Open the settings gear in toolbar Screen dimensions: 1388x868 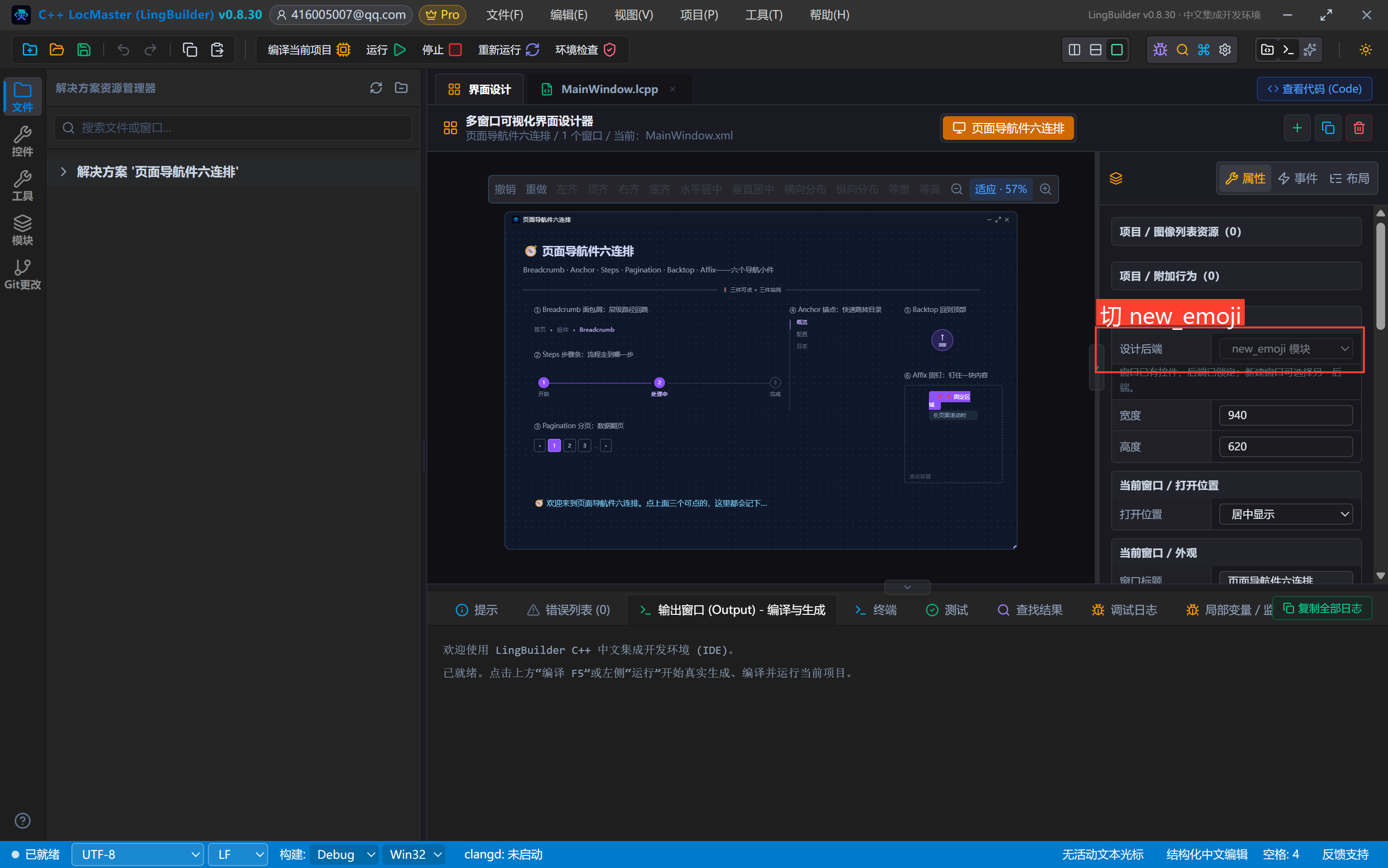pyautogui.click(x=1225, y=50)
